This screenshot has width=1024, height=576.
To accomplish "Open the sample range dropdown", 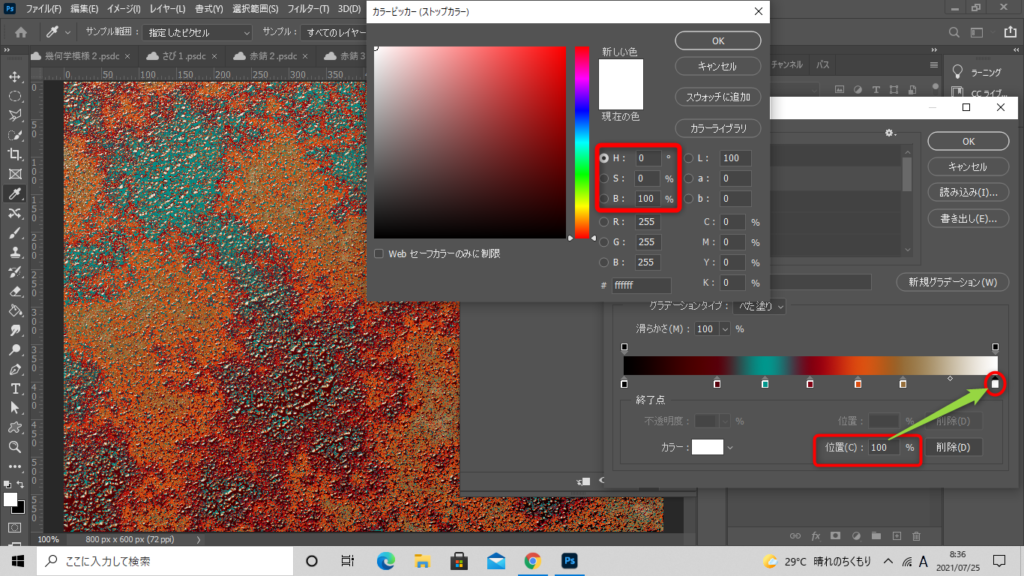I will click(197, 32).
